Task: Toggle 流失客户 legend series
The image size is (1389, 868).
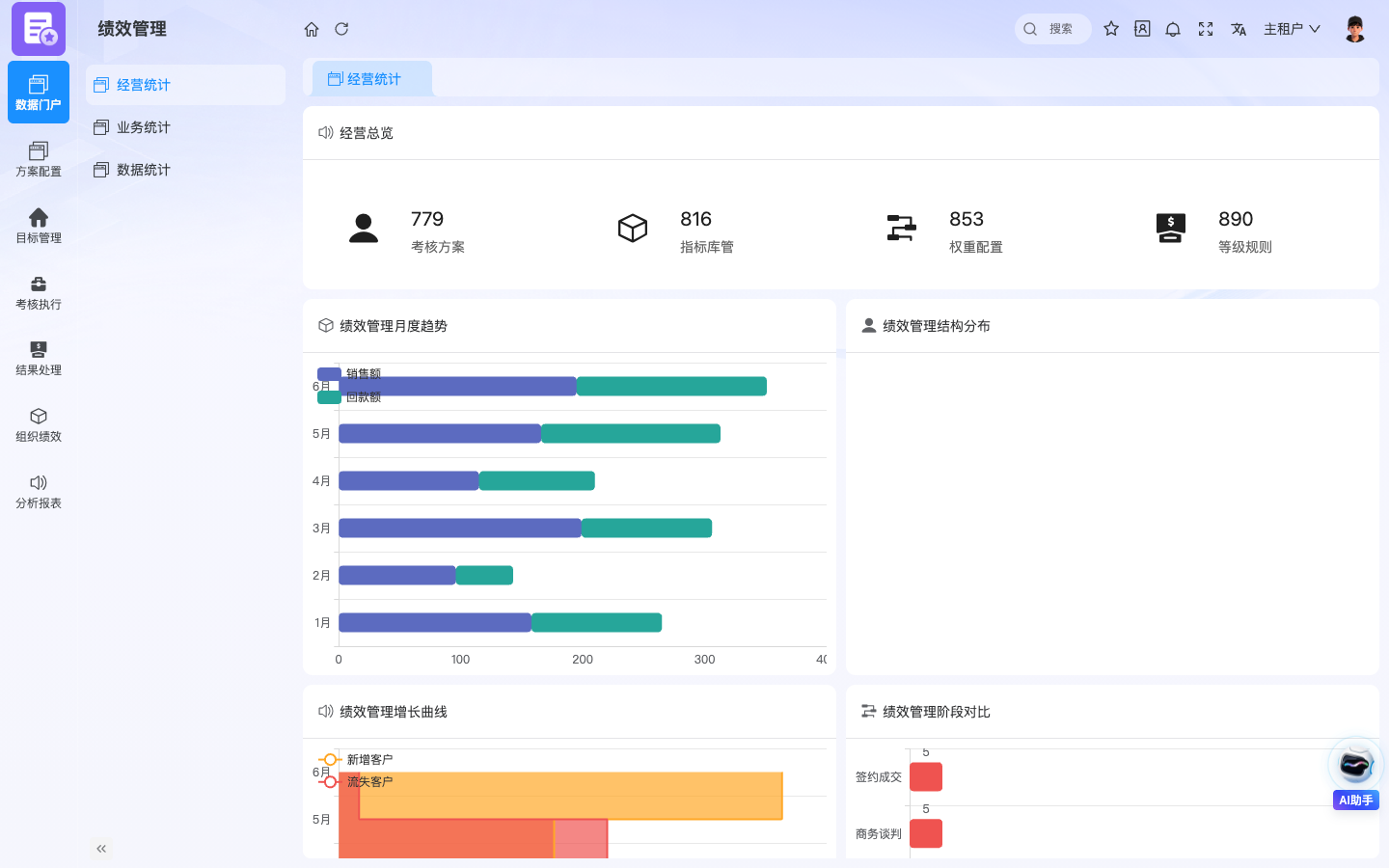Action: (x=355, y=781)
